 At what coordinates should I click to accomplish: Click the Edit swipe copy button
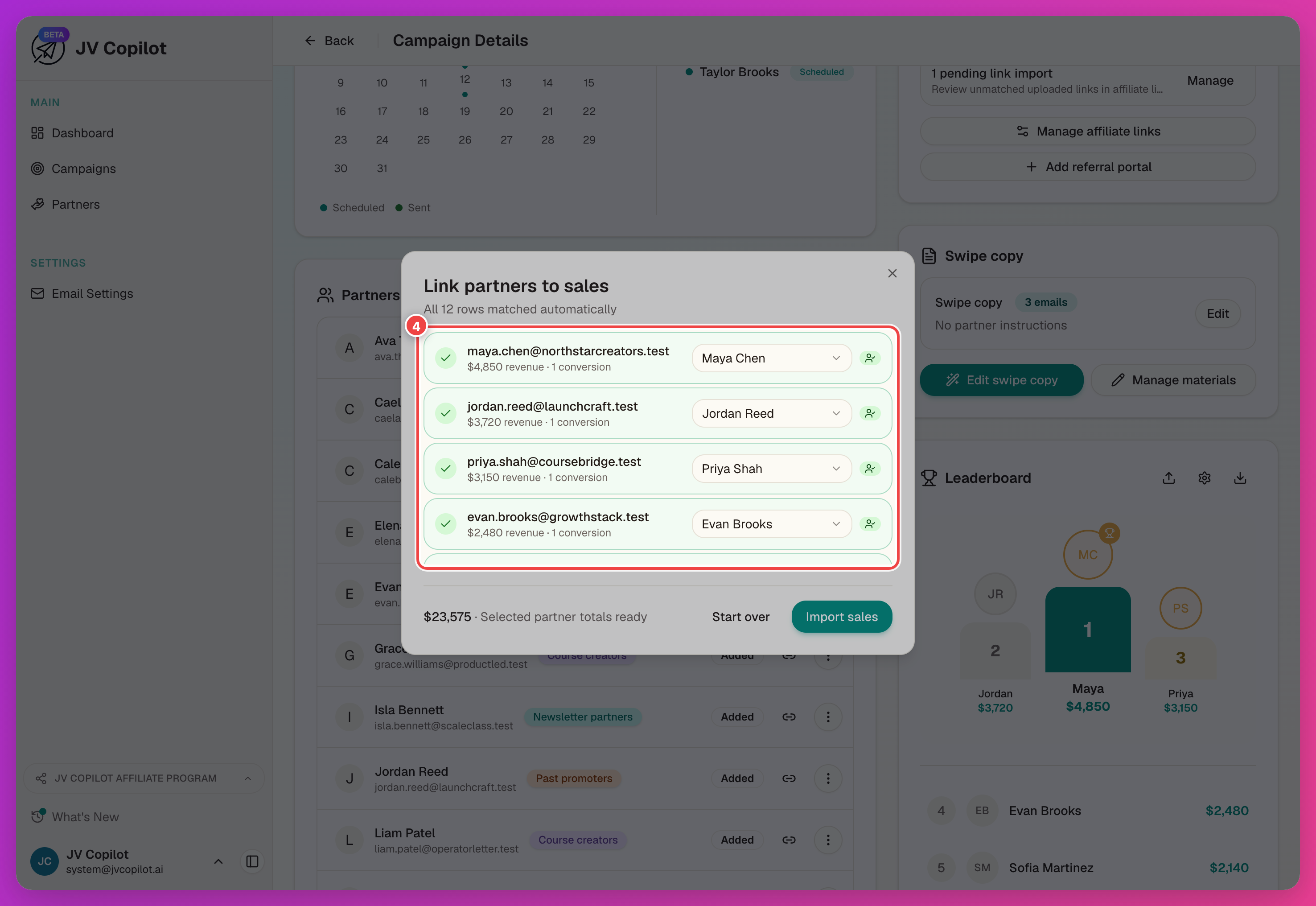[x=1001, y=380]
